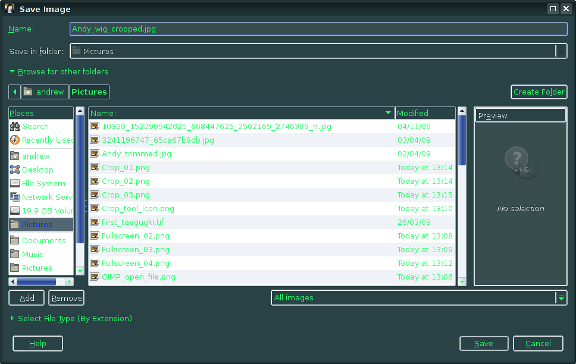
Task: Click the Remove bookmark button
Action: point(66,298)
